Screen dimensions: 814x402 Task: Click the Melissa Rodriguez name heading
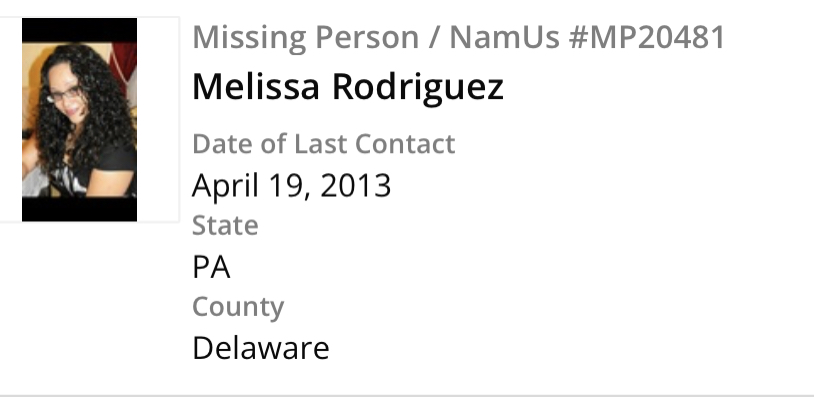(x=348, y=88)
